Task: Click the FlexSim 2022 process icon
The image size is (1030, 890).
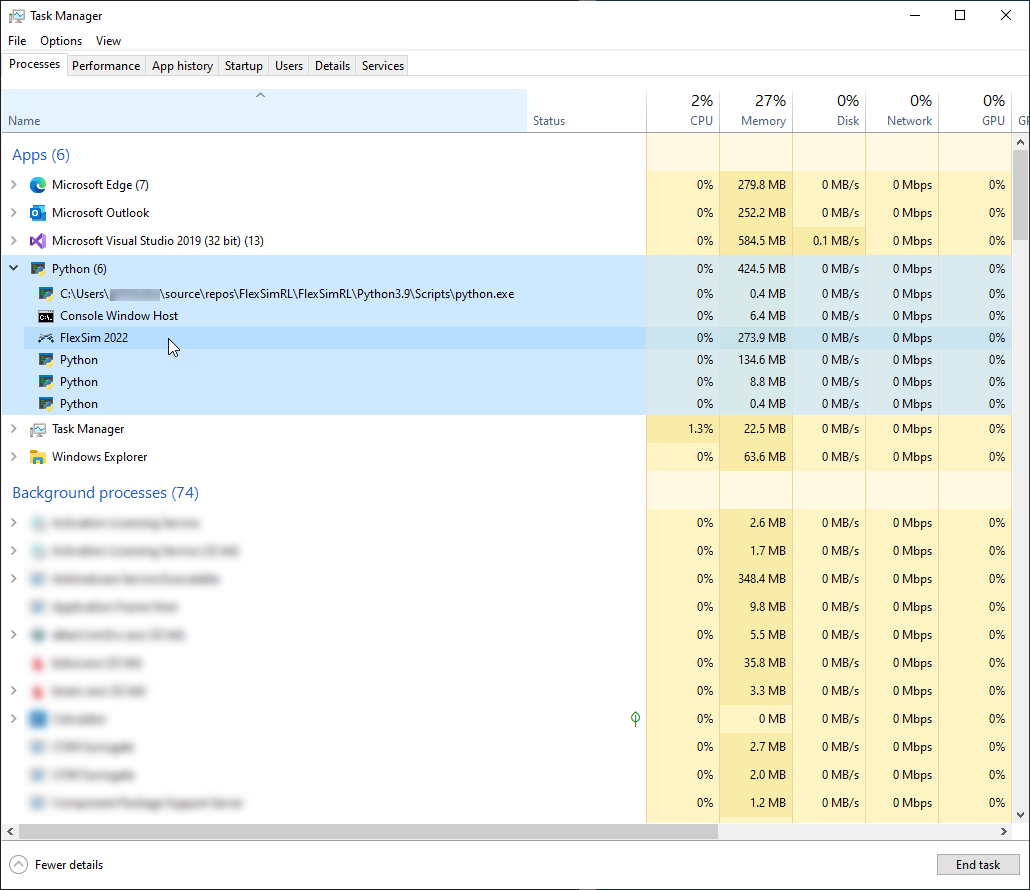Action: 46,338
